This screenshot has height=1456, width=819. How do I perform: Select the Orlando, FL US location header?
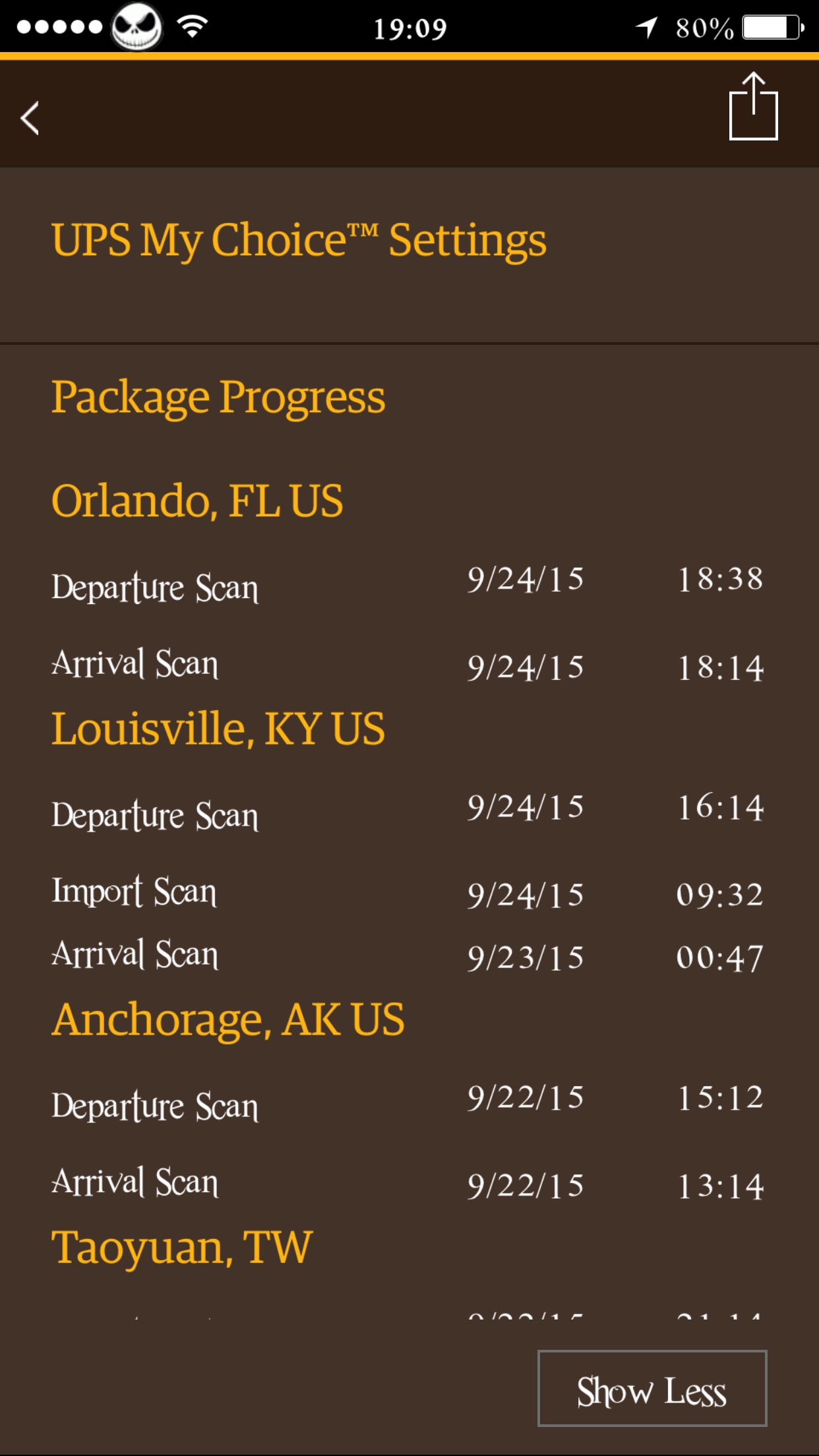point(197,501)
